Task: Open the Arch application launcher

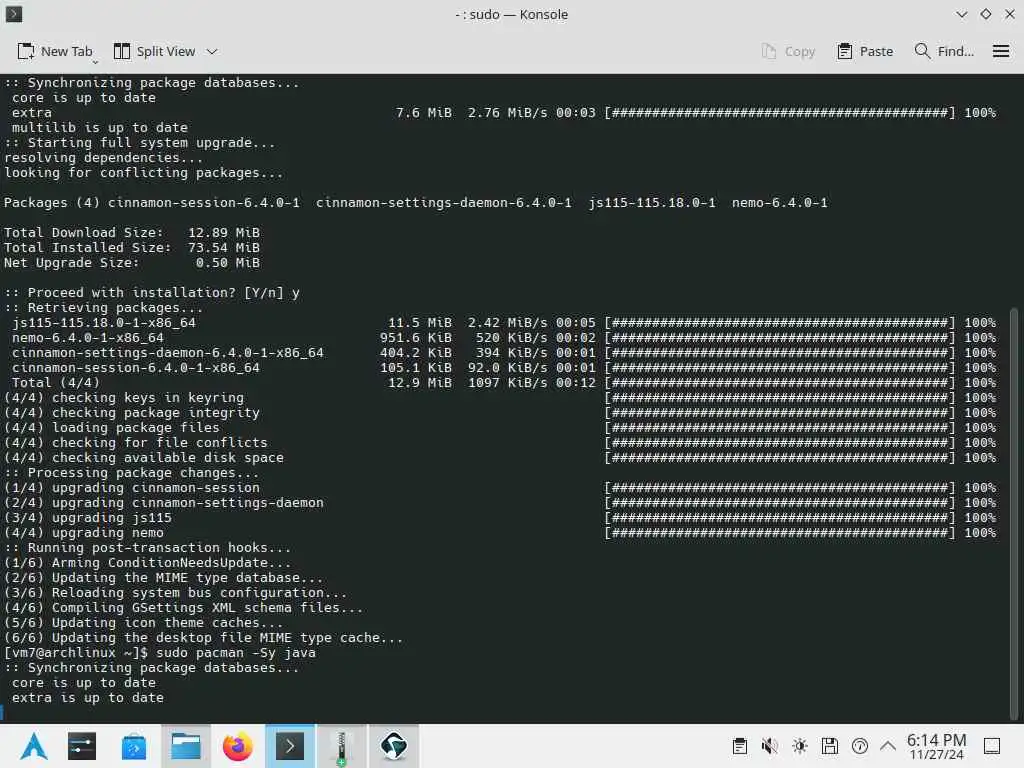Action: [x=33, y=746]
